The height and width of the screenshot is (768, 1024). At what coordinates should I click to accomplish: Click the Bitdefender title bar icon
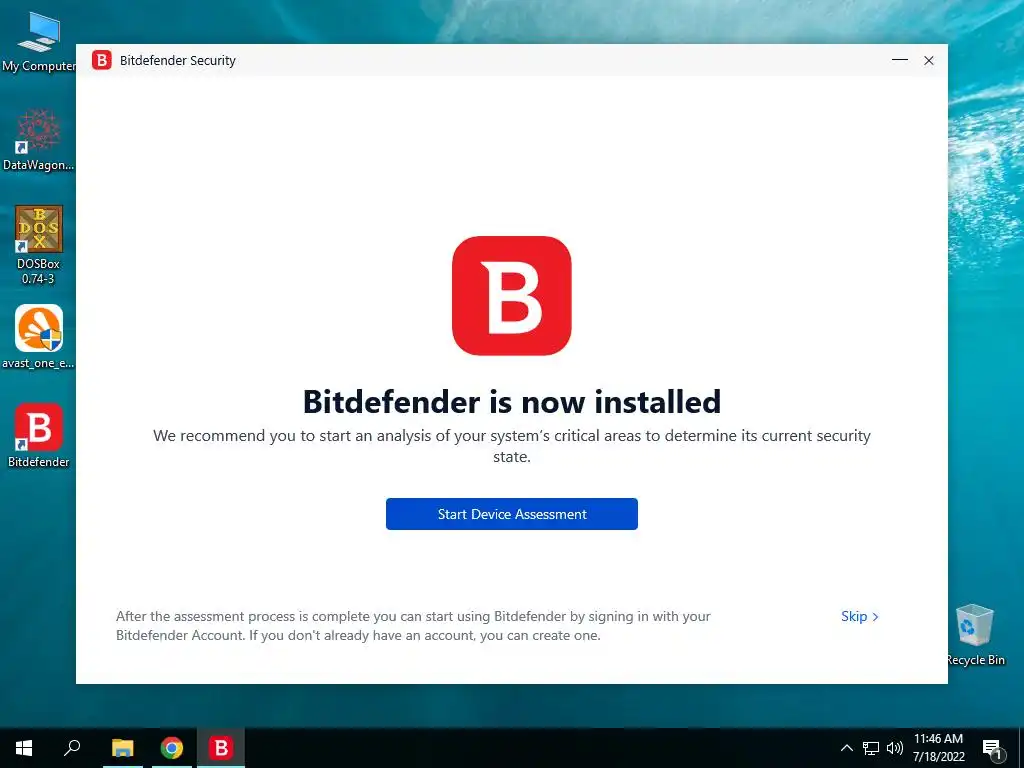tap(101, 60)
